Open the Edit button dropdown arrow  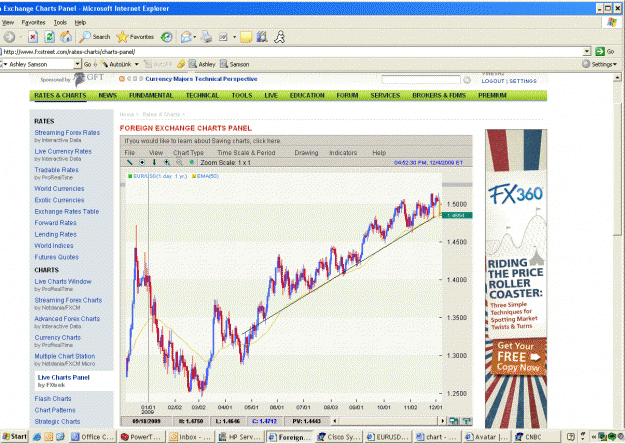click(x=234, y=37)
